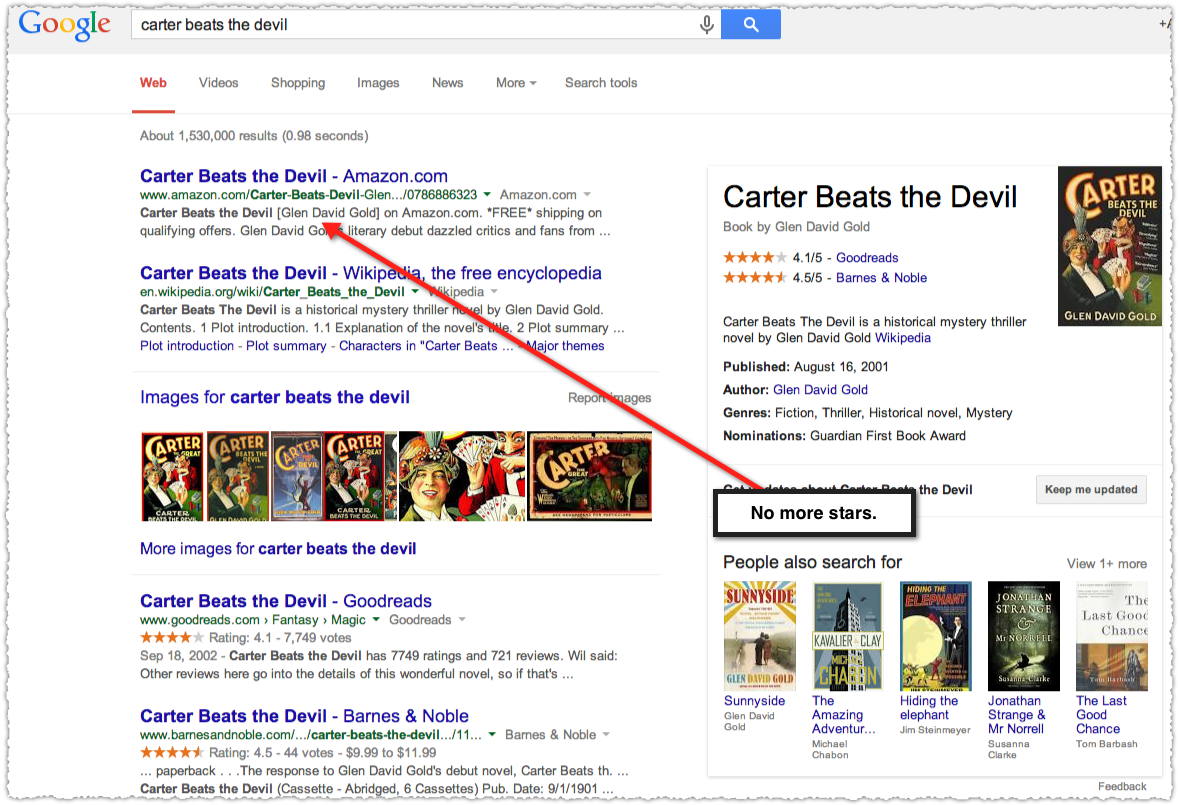Image resolution: width=1179 pixels, height=805 pixels.
Task: Click 4.5/5 star rating in knowledge panel
Action: [755, 278]
